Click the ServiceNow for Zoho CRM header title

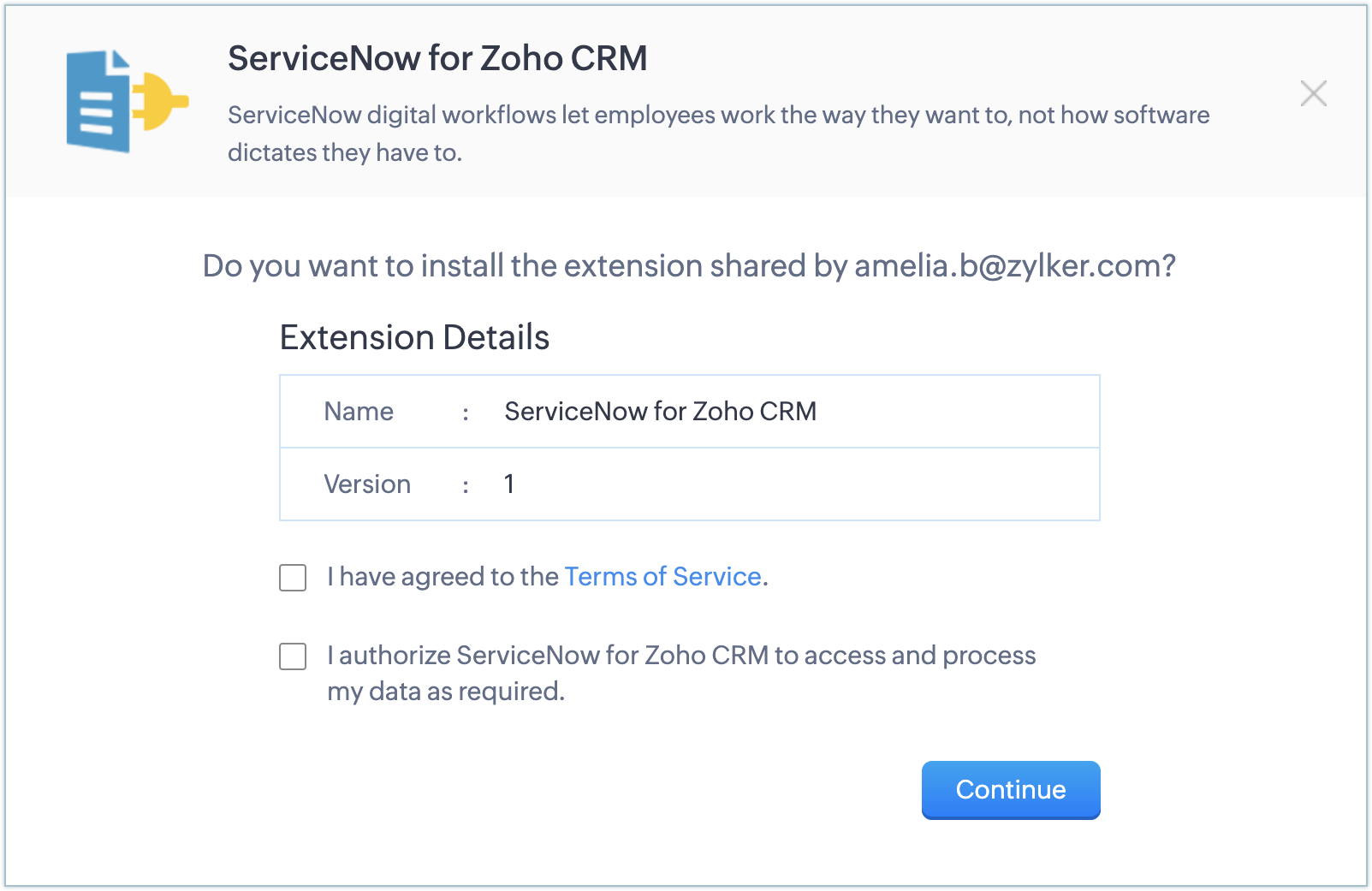point(437,58)
